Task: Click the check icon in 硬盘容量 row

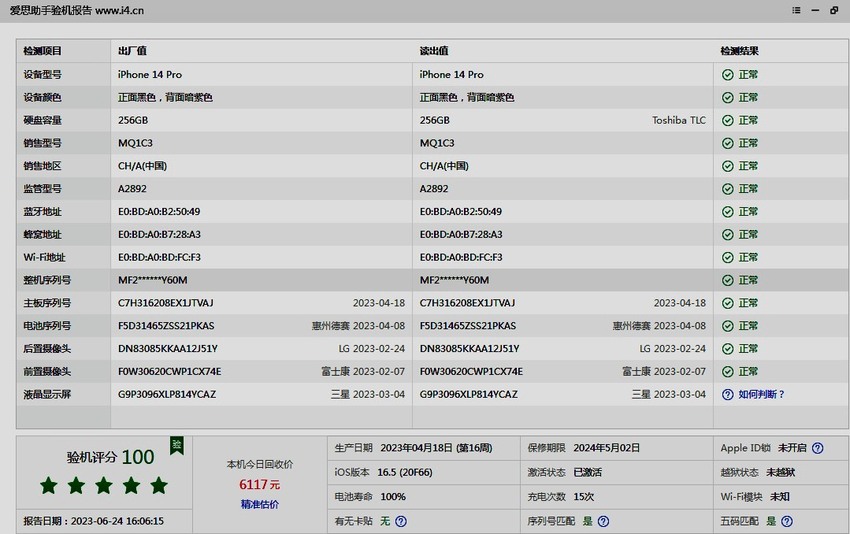Action: [727, 120]
